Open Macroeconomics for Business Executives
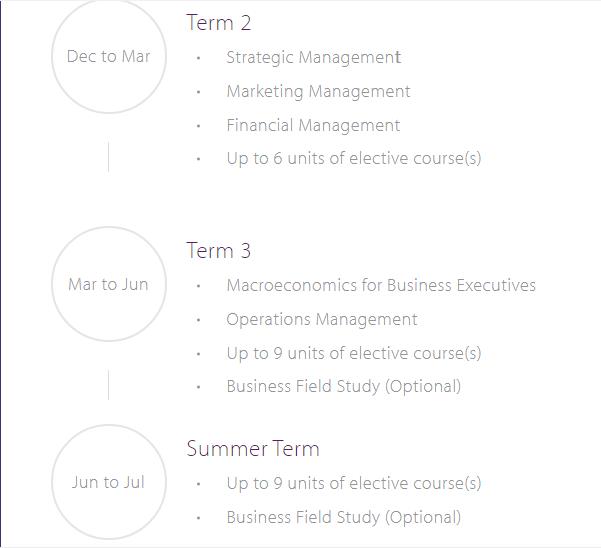601x548 pixels. point(381,286)
